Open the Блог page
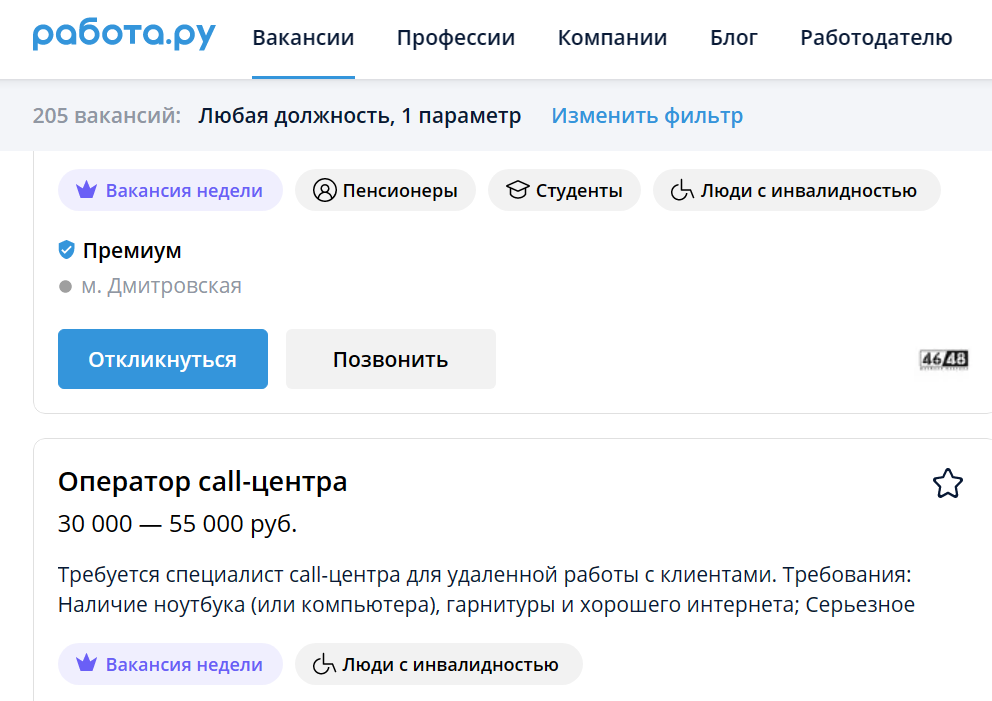Viewport: 992px width, 701px height. coord(733,38)
